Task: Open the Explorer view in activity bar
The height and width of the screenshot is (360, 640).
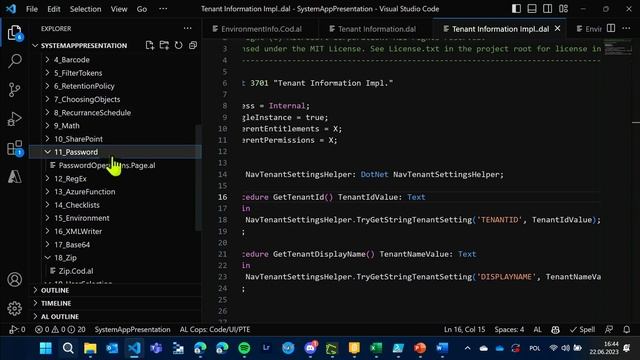Action: pos(14,33)
